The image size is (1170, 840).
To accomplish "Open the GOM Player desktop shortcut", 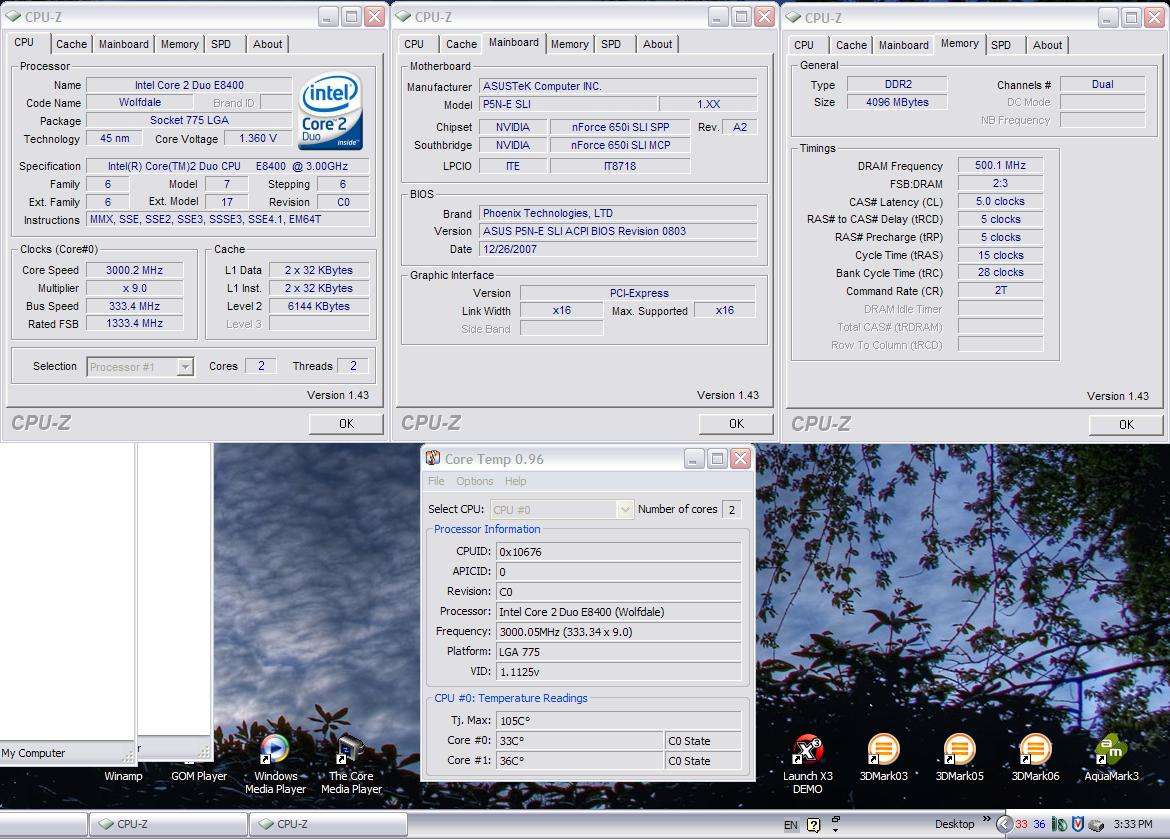I will 198,776.
